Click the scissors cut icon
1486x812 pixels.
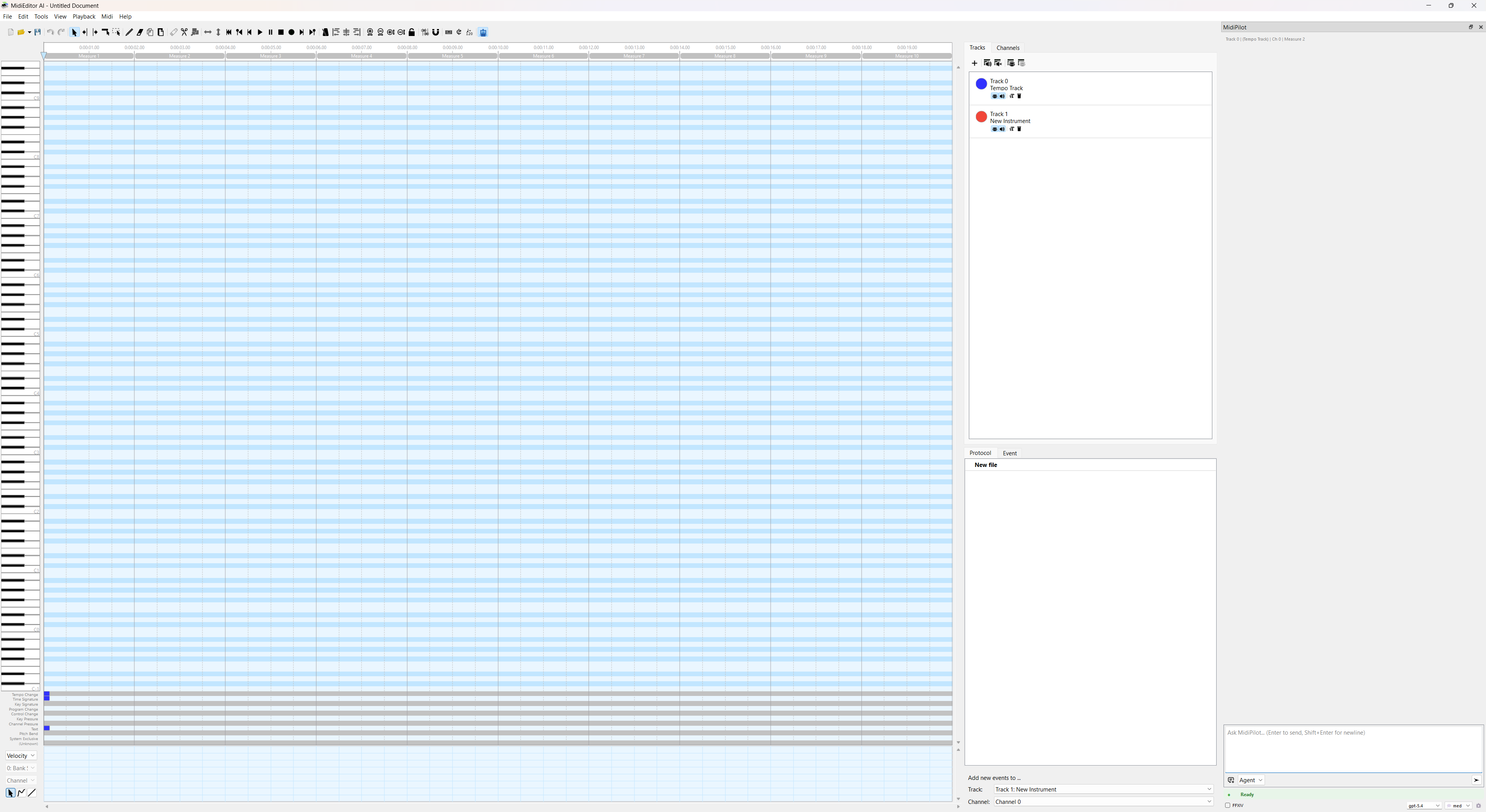184,32
